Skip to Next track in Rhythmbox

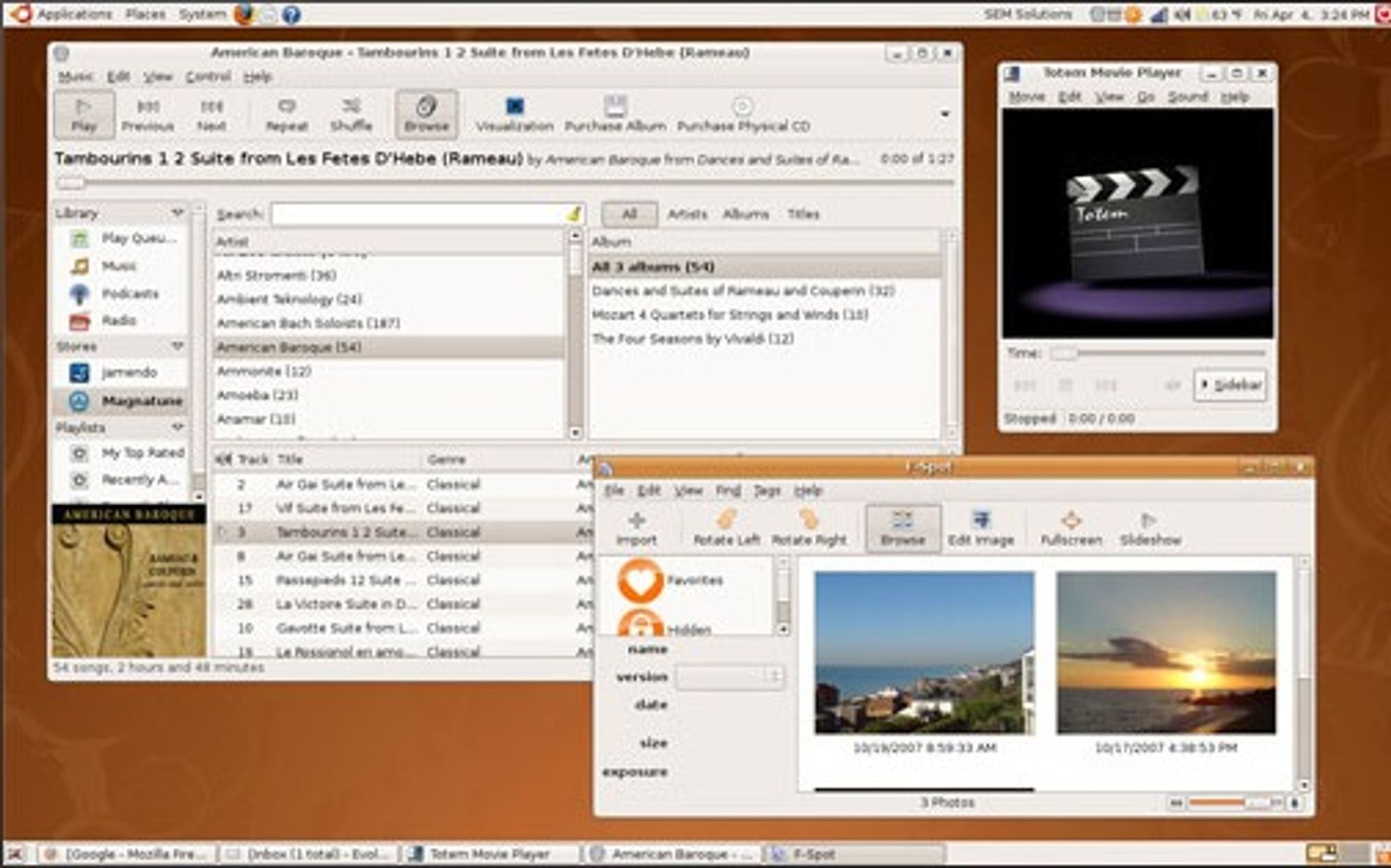211,115
